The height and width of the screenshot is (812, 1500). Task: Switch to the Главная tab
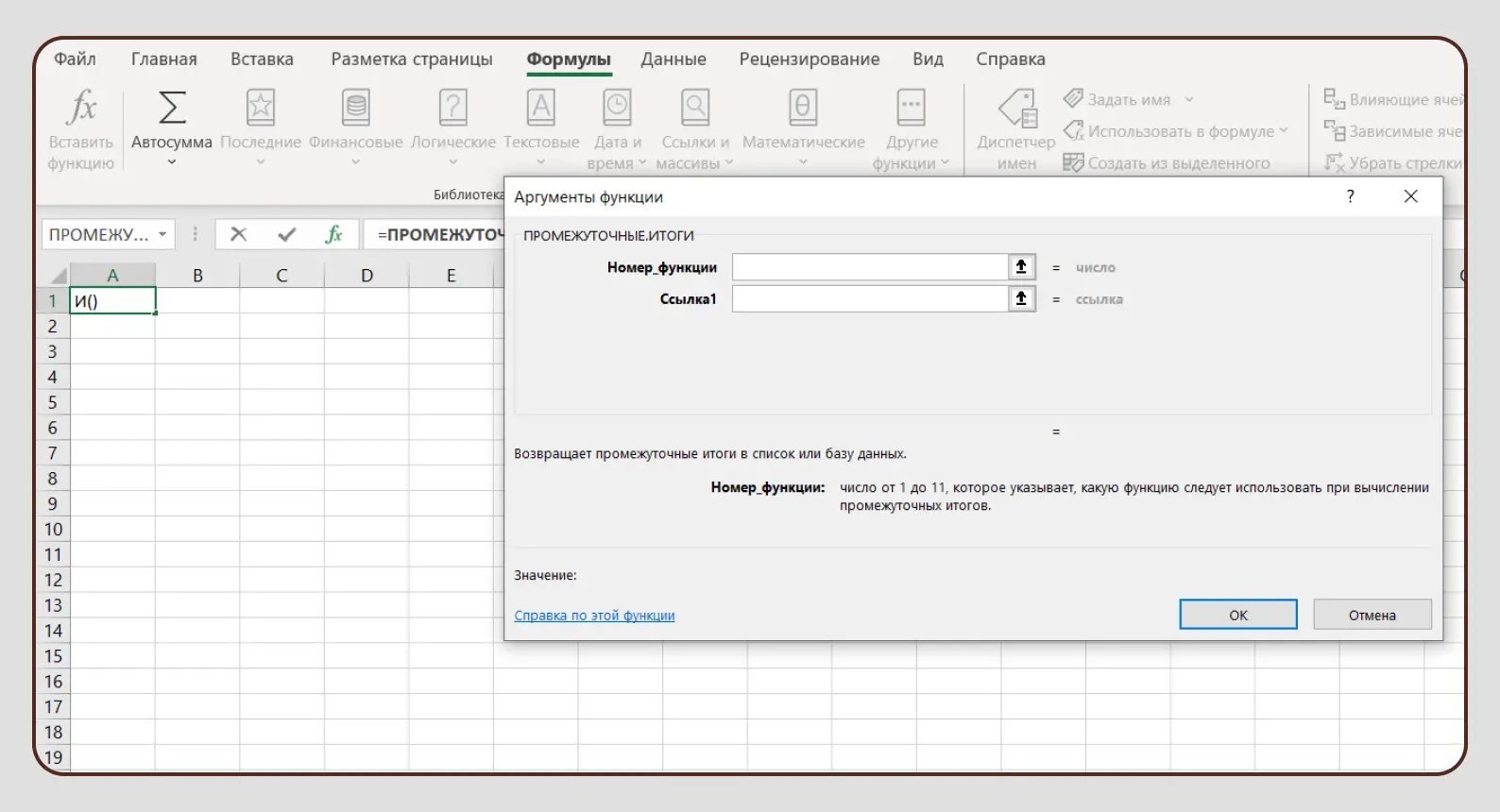point(164,59)
